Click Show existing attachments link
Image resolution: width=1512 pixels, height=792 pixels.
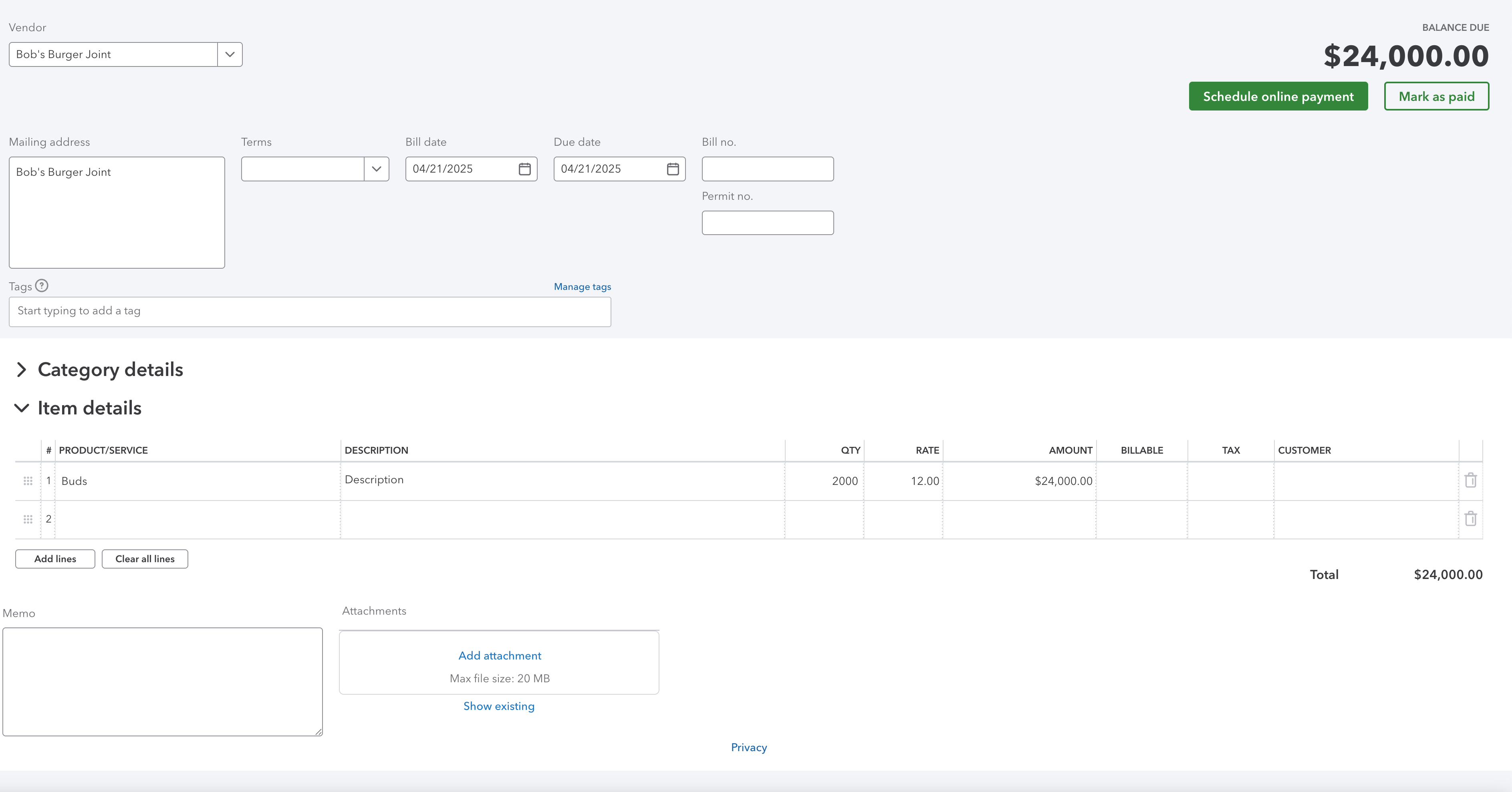[x=499, y=706]
